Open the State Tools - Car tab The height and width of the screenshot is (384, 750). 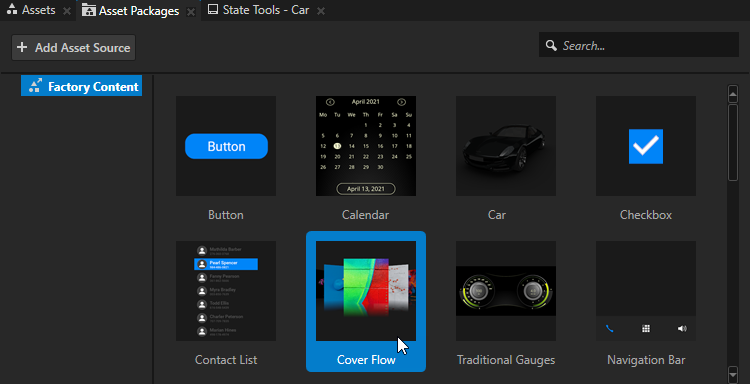click(x=266, y=10)
